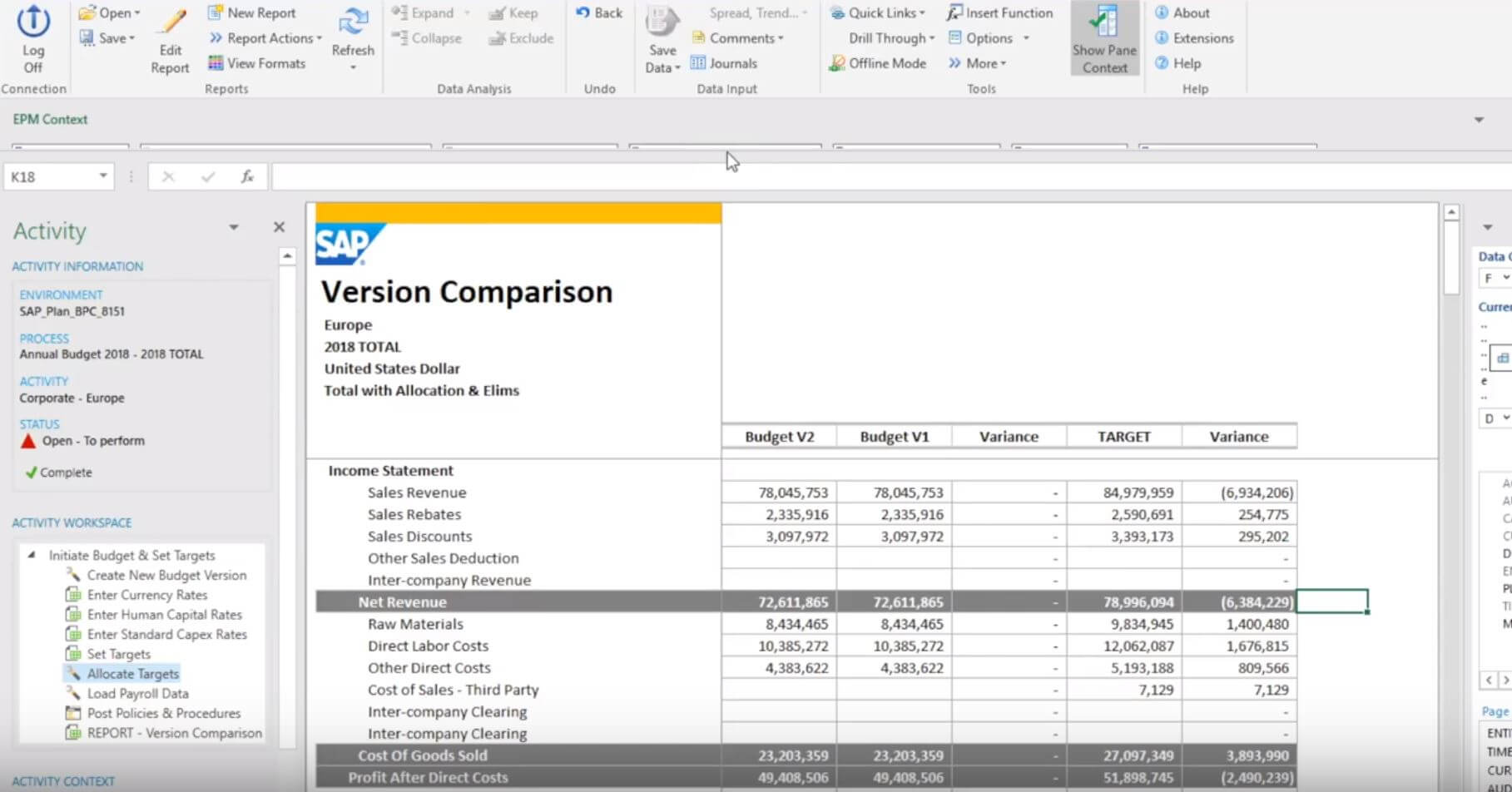Click Collapse in Data Analysis
The height and width of the screenshot is (792, 1512).
click(x=426, y=38)
